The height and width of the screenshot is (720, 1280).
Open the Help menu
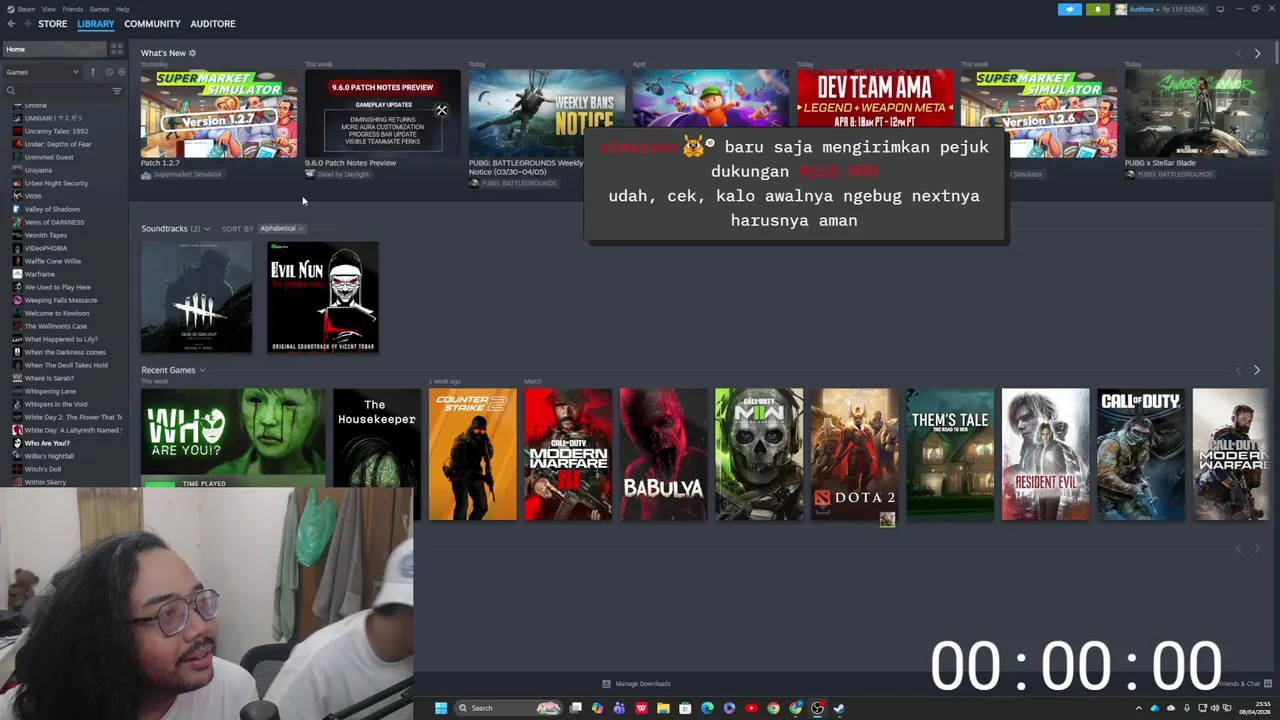(122, 9)
